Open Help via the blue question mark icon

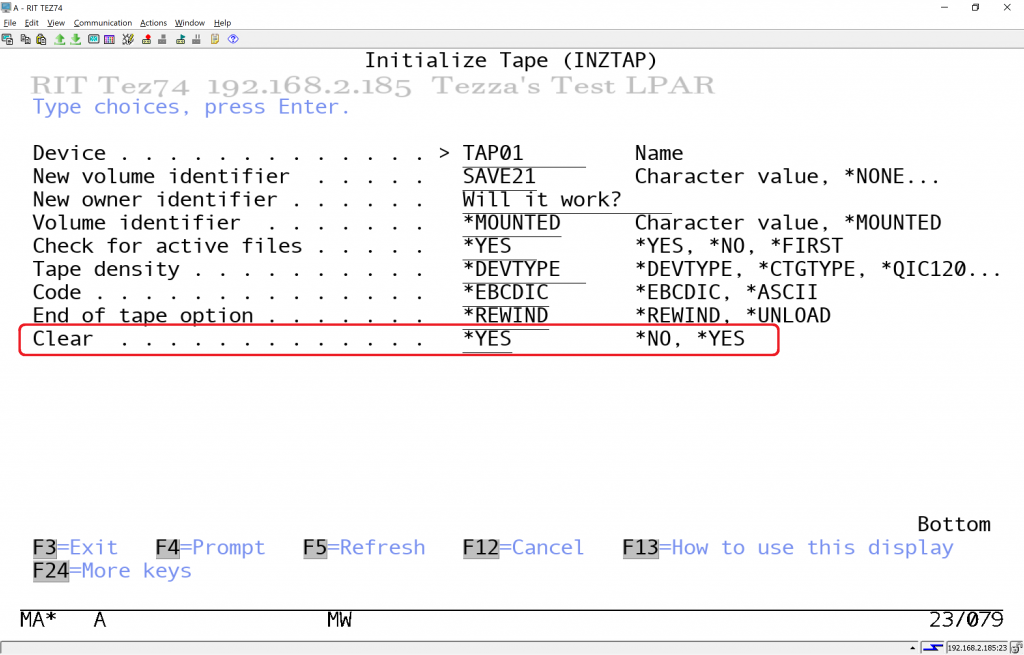pos(233,40)
